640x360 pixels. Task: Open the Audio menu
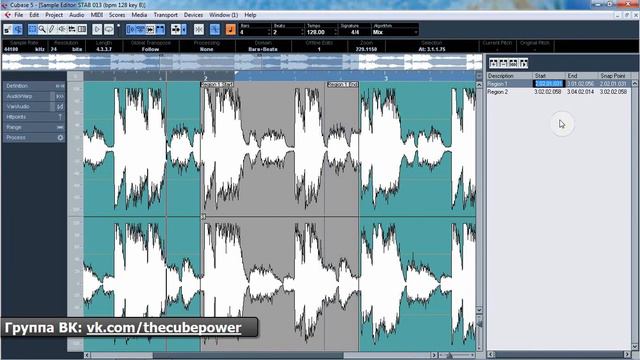click(76, 15)
